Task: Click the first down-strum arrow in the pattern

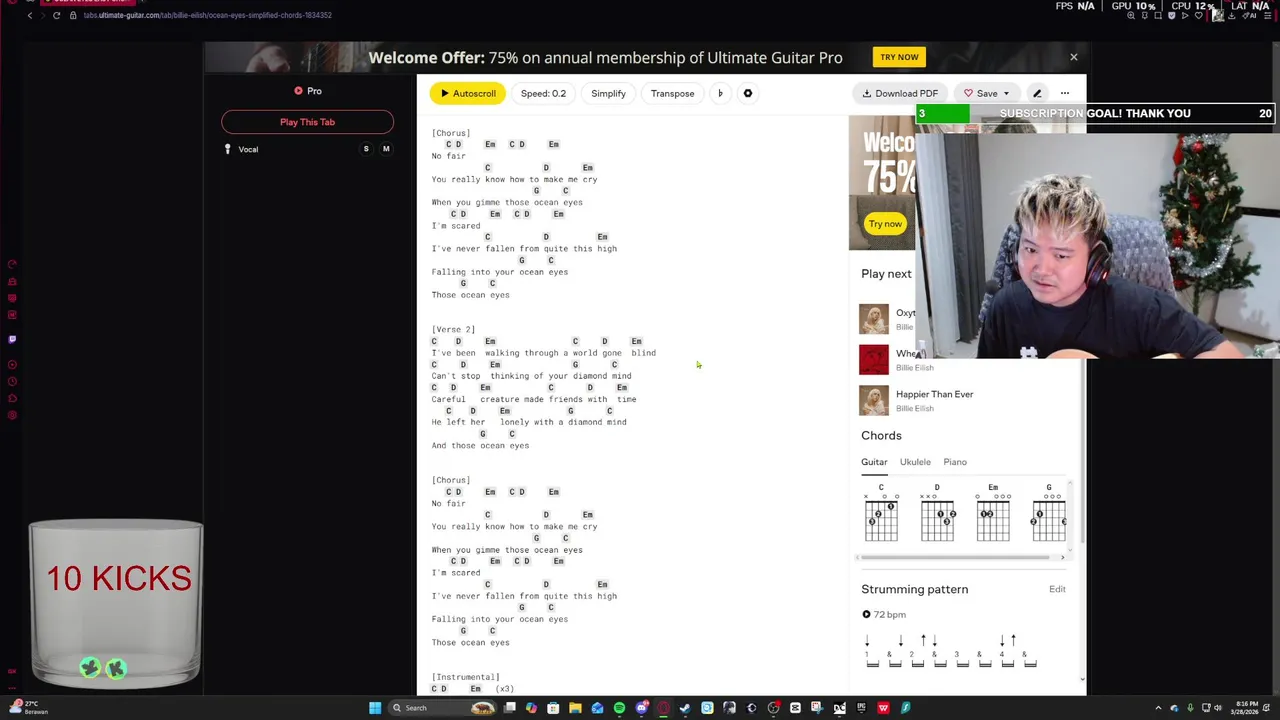Action: [867, 641]
